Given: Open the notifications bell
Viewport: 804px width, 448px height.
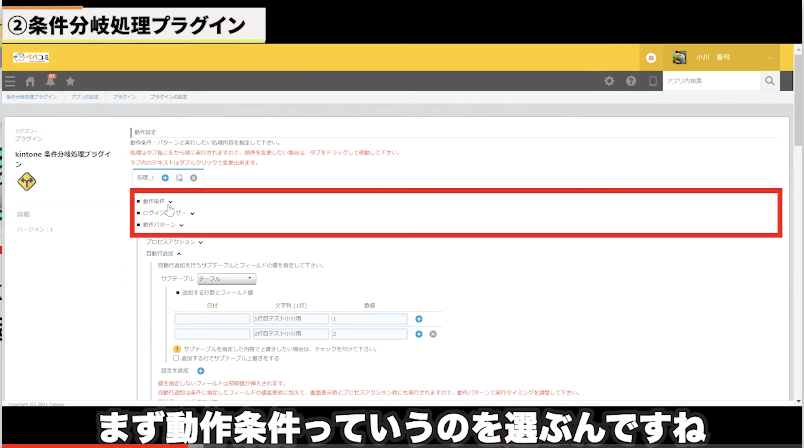Looking at the screenshot, I should 50,81.
